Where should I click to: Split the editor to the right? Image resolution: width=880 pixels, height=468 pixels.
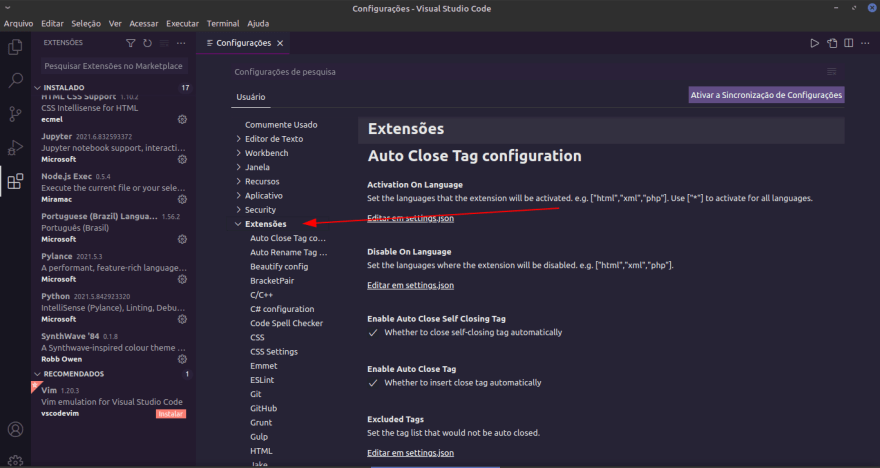pyautogui.click(x=849, y=43)
